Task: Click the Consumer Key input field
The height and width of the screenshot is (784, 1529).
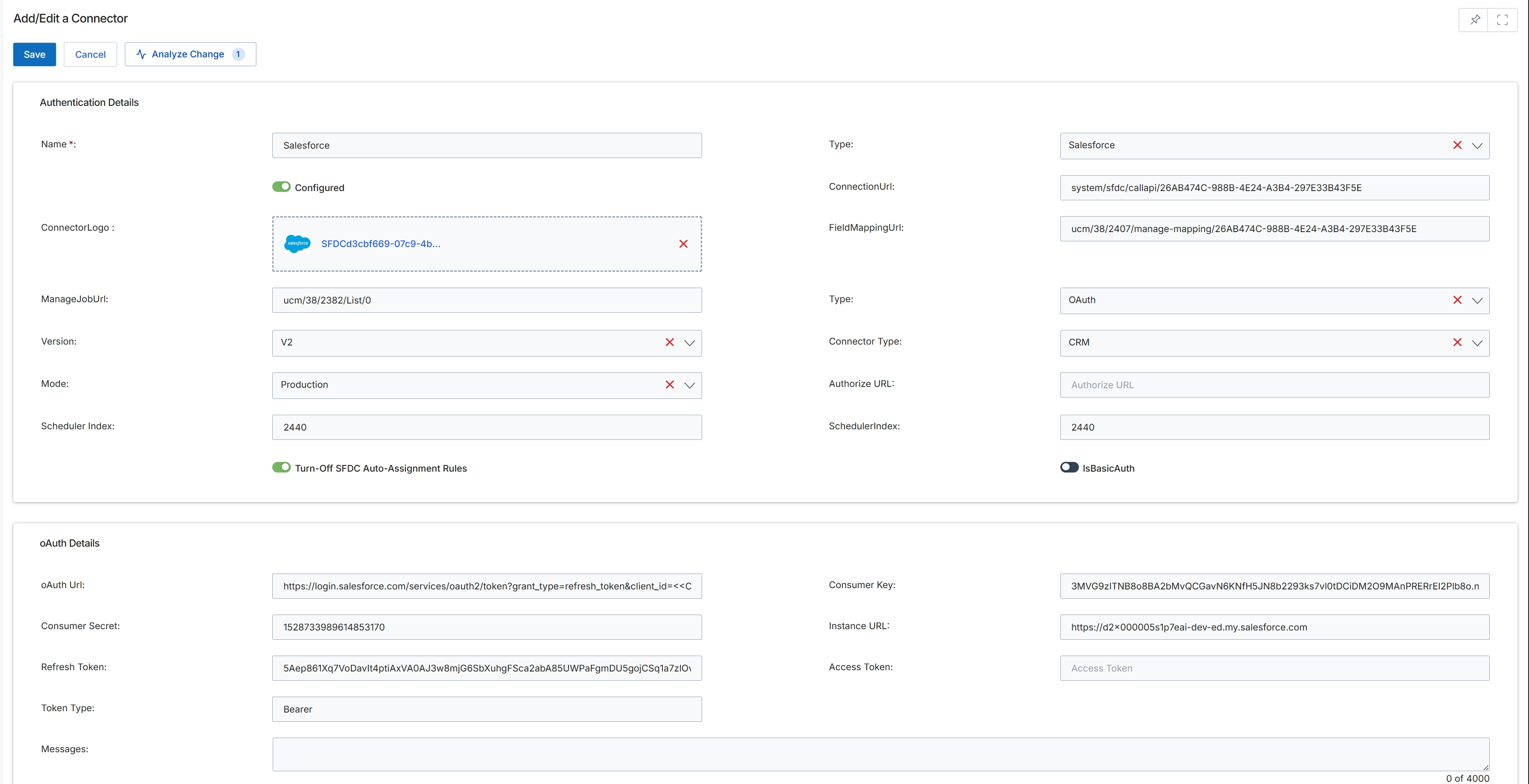Action: click(1274, 586)
